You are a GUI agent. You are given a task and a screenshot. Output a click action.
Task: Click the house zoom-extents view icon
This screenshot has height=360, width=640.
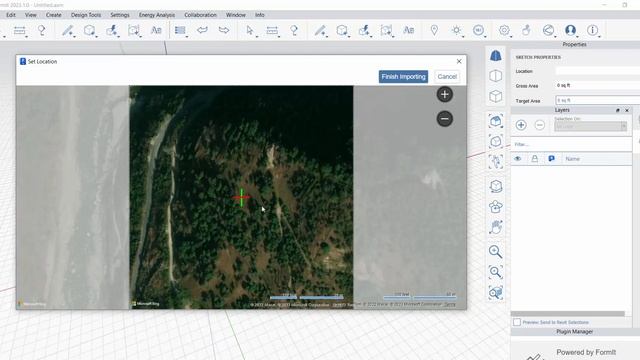(x=496, y=121)
